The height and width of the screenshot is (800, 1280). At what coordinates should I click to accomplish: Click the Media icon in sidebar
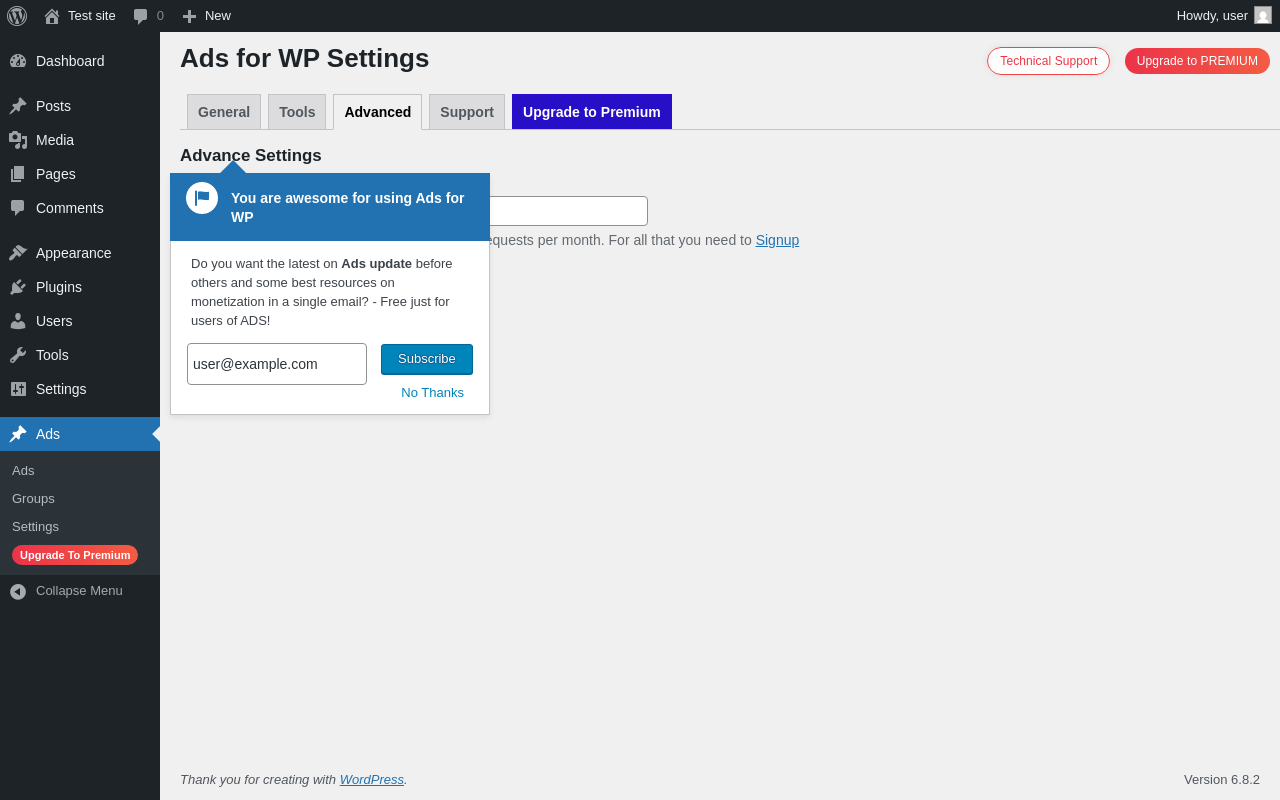(18, 140)
